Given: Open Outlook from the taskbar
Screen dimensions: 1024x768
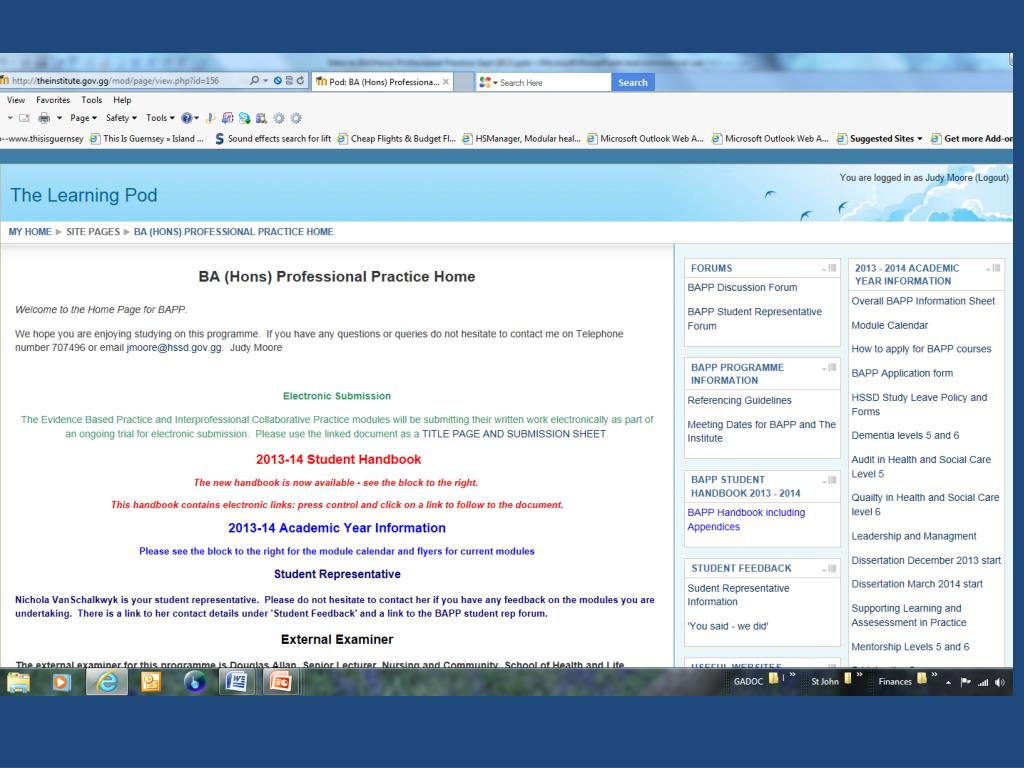Looking at the screenshot, I should coord(151,682).
